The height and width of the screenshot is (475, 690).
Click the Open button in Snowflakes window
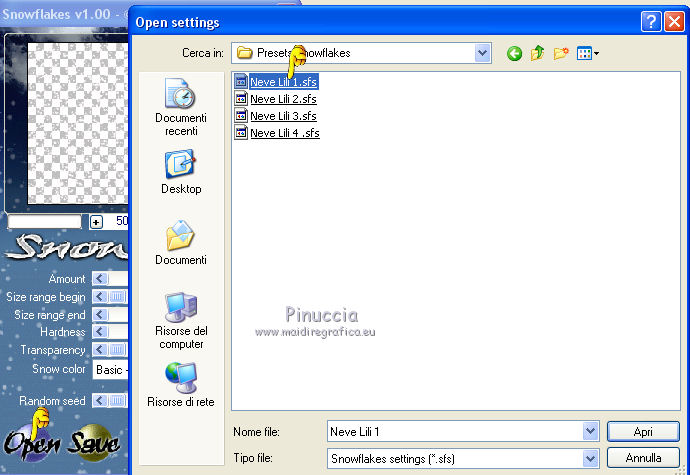point(32,442)
